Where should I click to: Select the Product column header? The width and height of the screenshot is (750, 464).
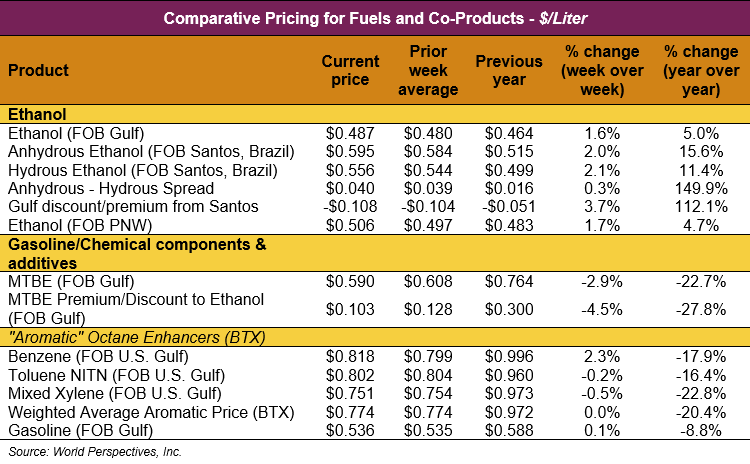pos(39,70)
